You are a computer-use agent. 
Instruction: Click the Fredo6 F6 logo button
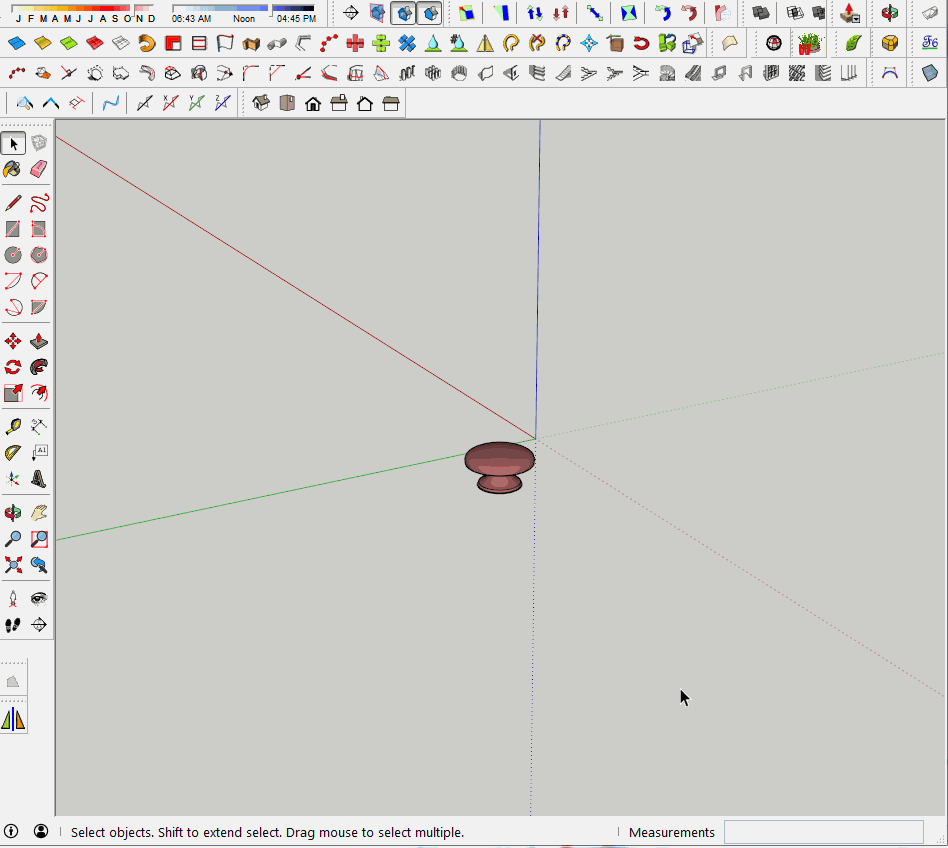pyautogui.click(x=931, y=44)
